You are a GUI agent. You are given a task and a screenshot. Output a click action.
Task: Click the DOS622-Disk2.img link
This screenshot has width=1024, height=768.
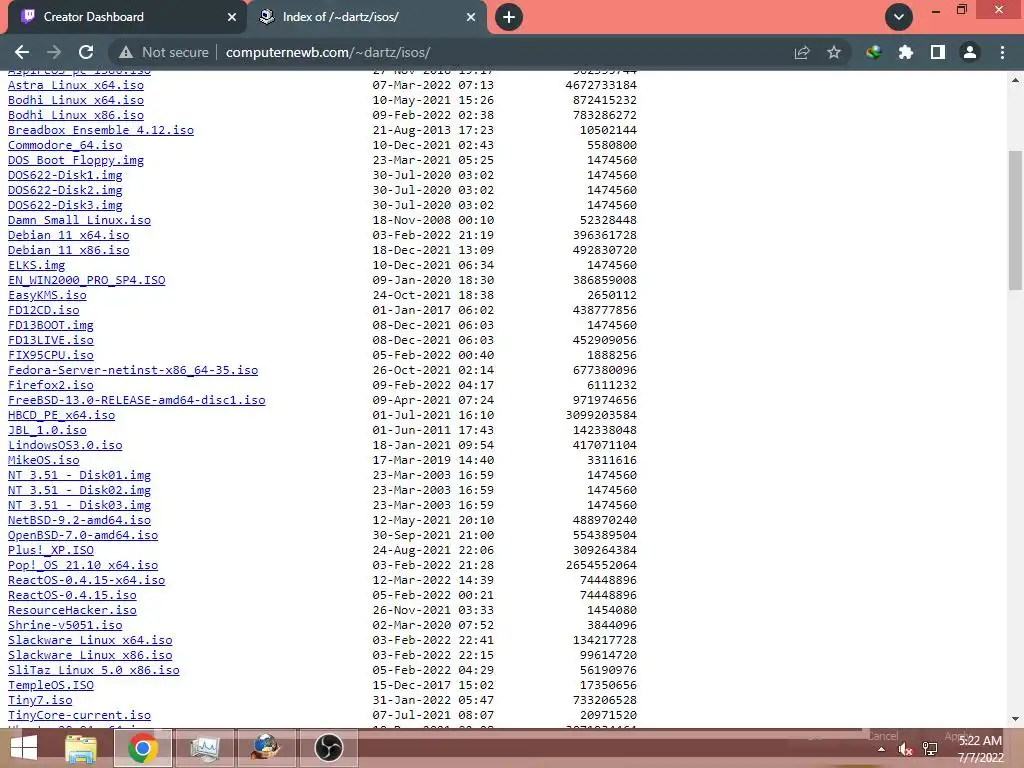[65, 190]
